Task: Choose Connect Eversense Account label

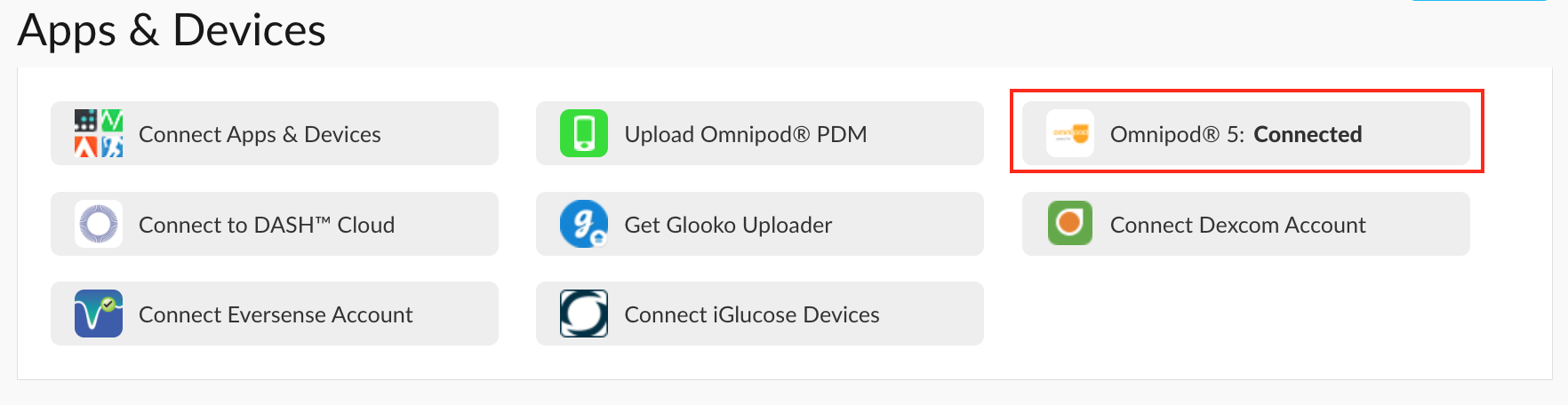Action: pyautogui.click(x=276, y=314)
